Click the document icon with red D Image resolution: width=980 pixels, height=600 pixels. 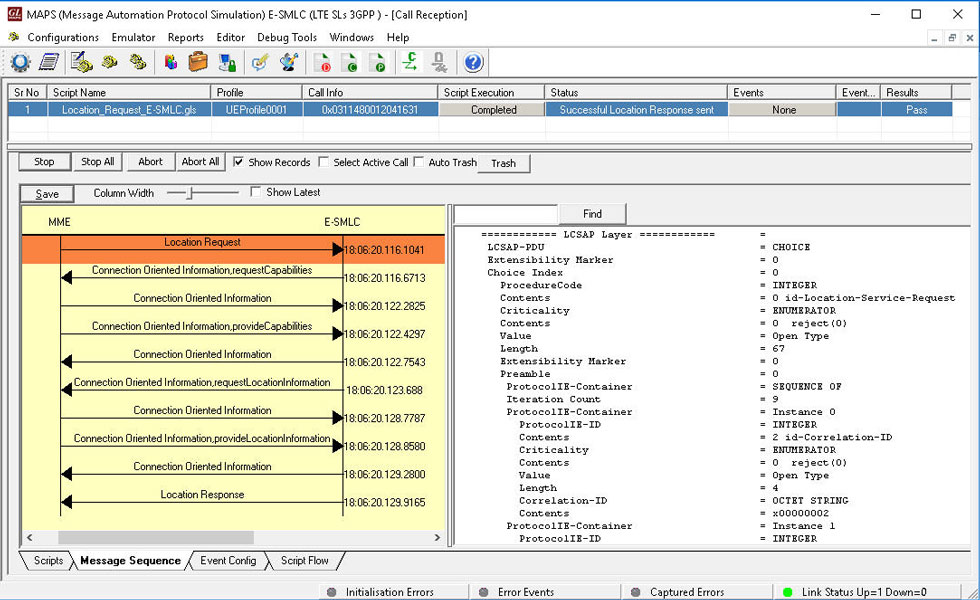click(322, 62)
